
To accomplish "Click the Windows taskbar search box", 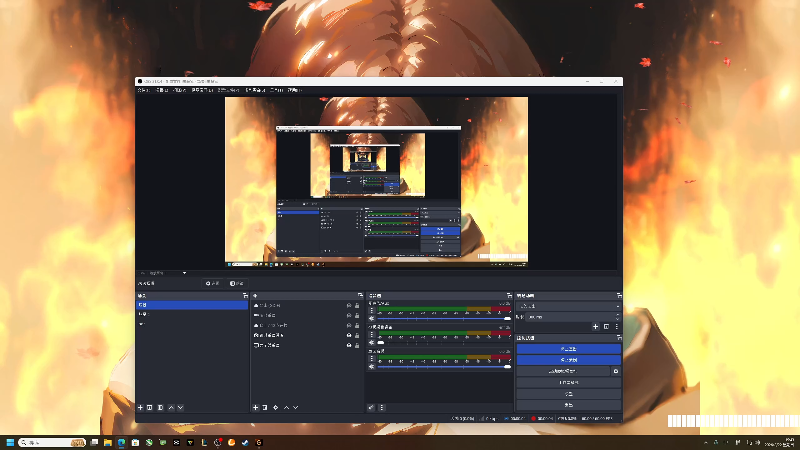I will click(52, 442).
